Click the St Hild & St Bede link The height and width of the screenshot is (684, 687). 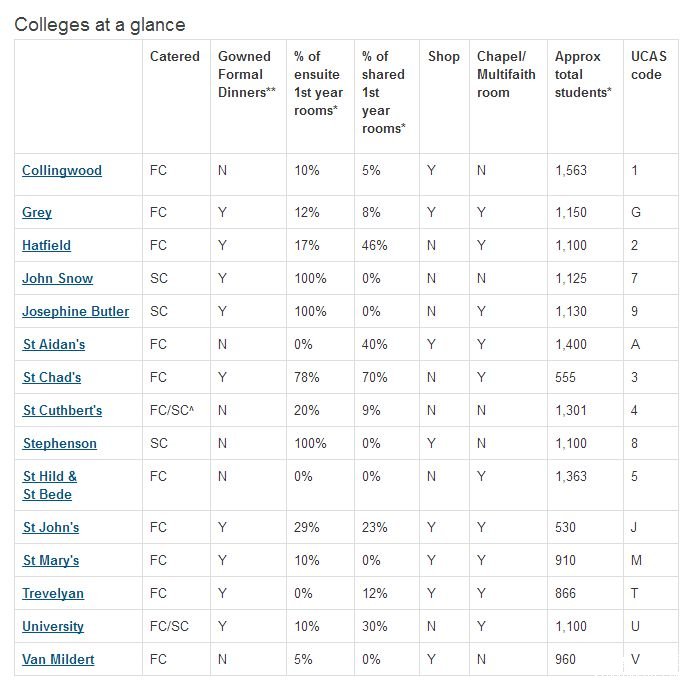49,485
